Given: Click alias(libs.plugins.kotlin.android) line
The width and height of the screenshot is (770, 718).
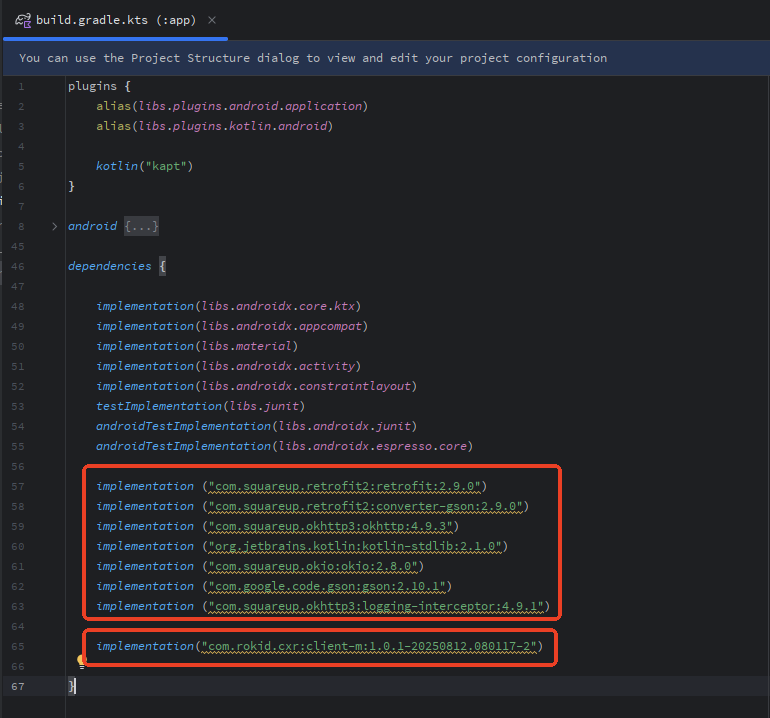Looking at the screenshot, I should click(215, 126).
